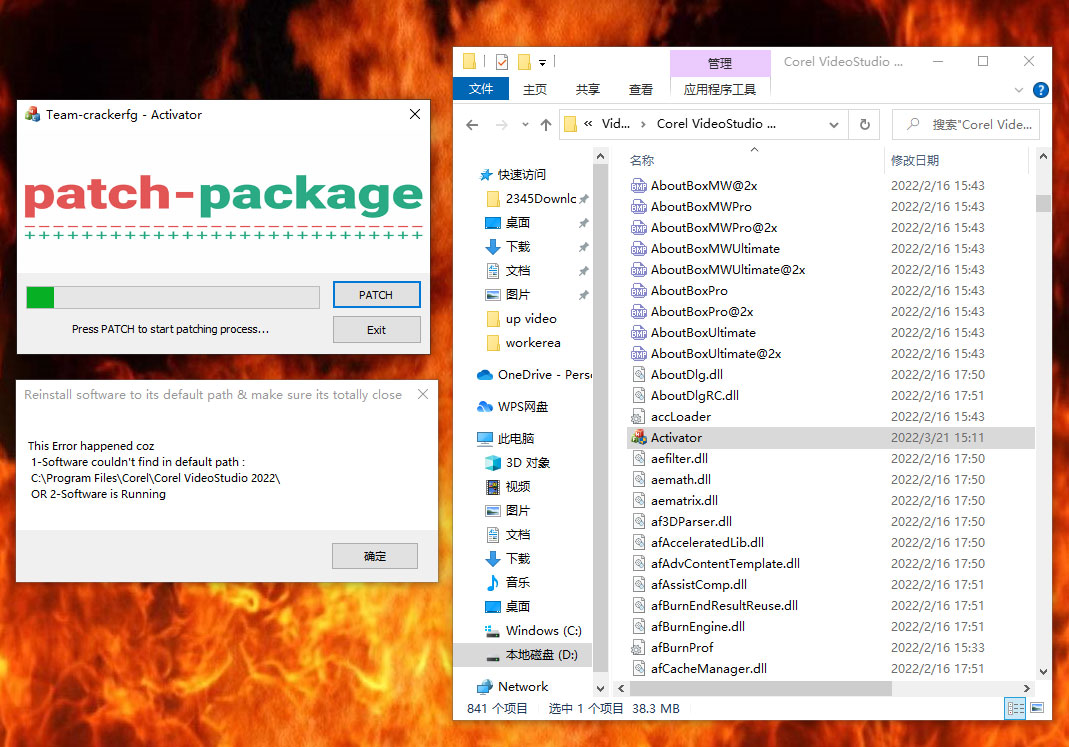Select the AboutBoxPro file icon
The image size is (1069, 747).
tap(639, 290)
